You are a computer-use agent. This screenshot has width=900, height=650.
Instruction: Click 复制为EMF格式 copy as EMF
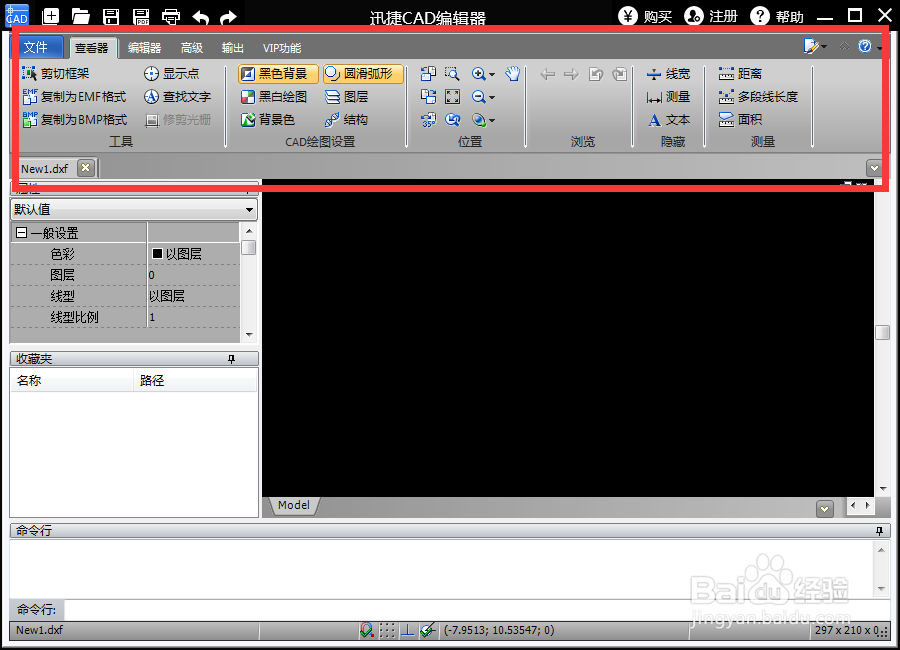(x=74, y=96)
